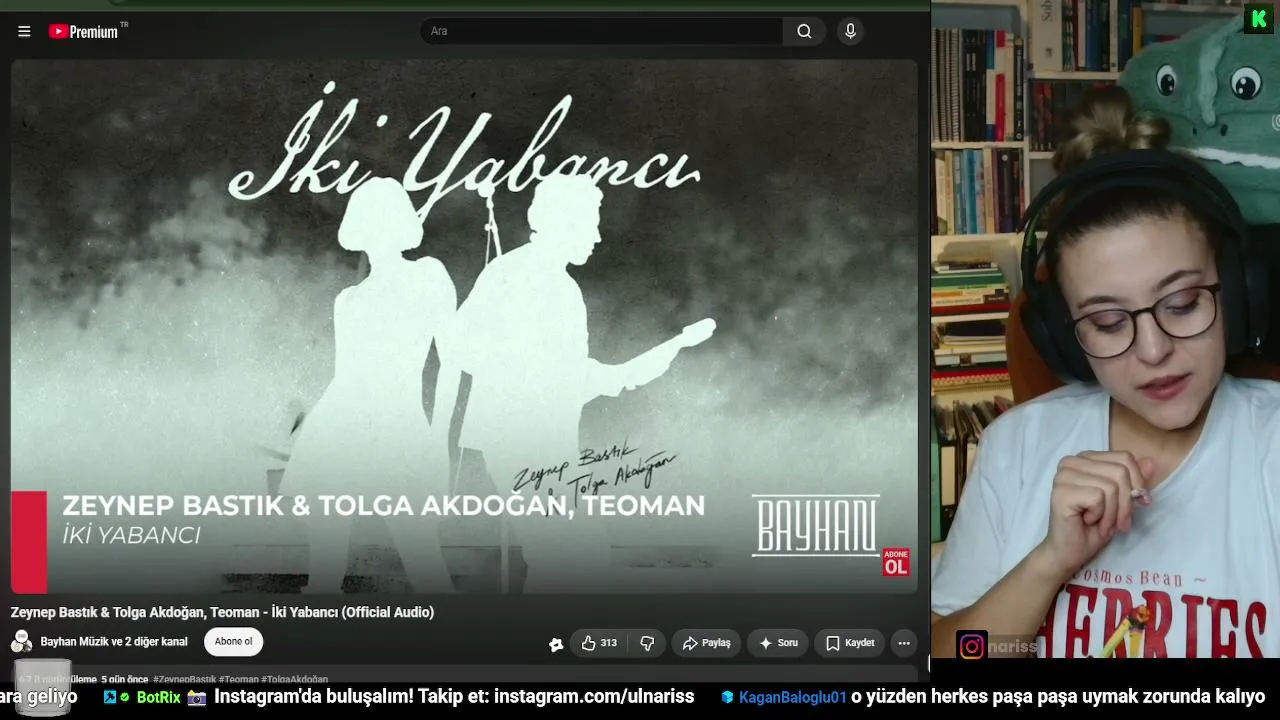Click the red 'Abone OL' overlay badge

click(x=895, y=562)
